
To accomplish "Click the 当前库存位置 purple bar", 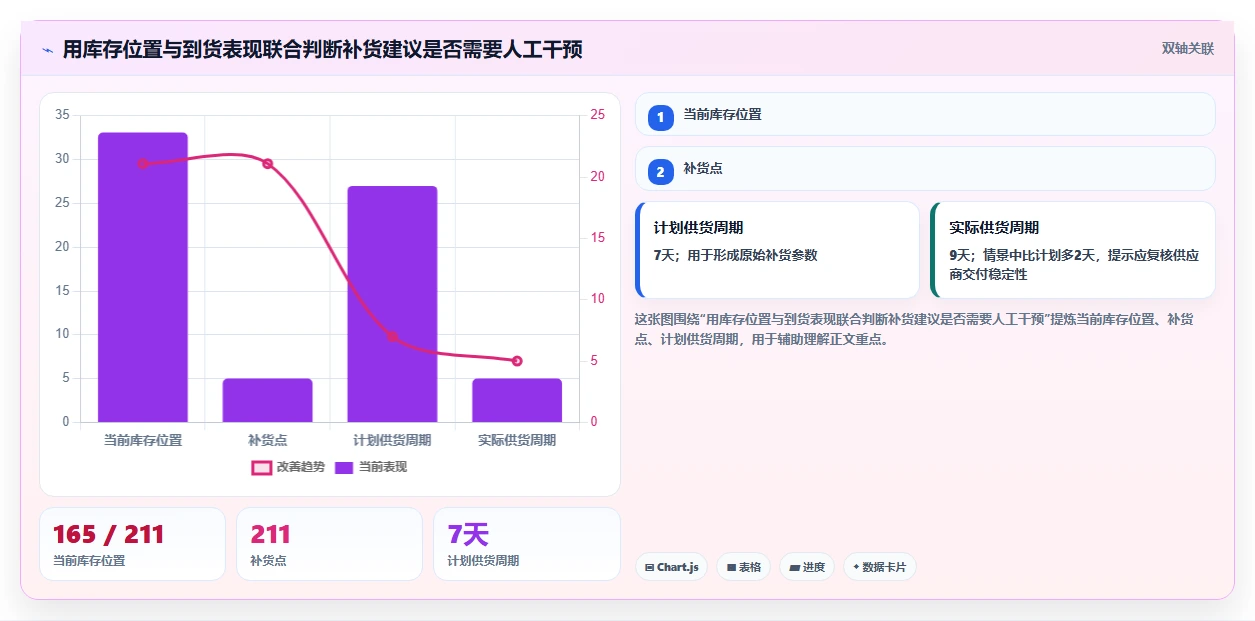I will click(142, 277).
